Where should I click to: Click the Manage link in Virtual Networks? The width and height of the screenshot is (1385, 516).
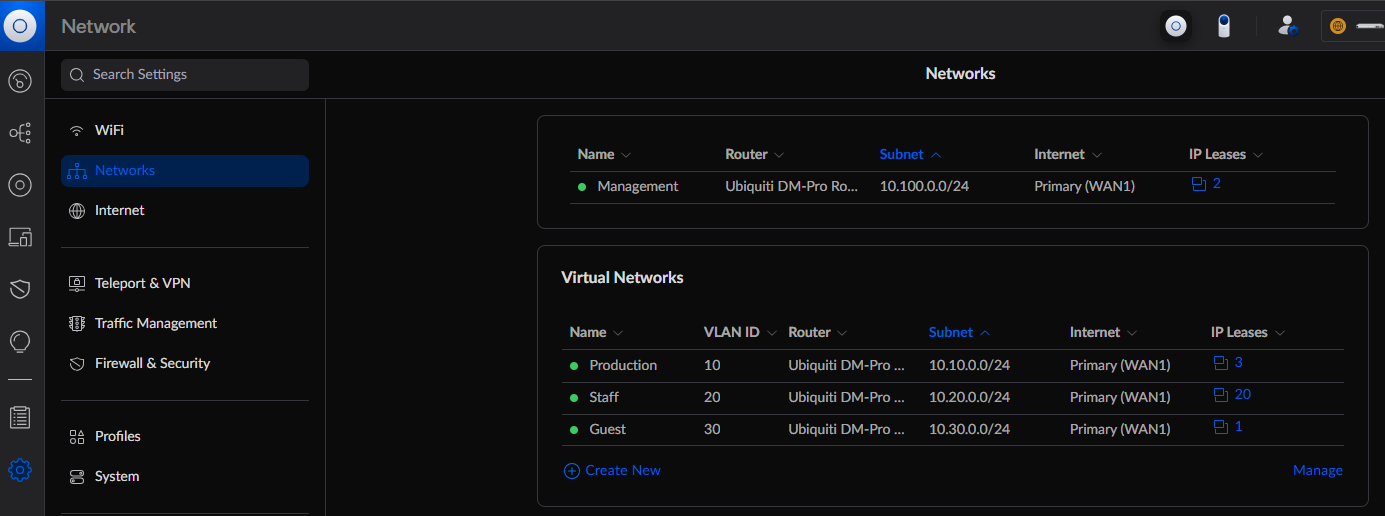tap(1317, 470)
